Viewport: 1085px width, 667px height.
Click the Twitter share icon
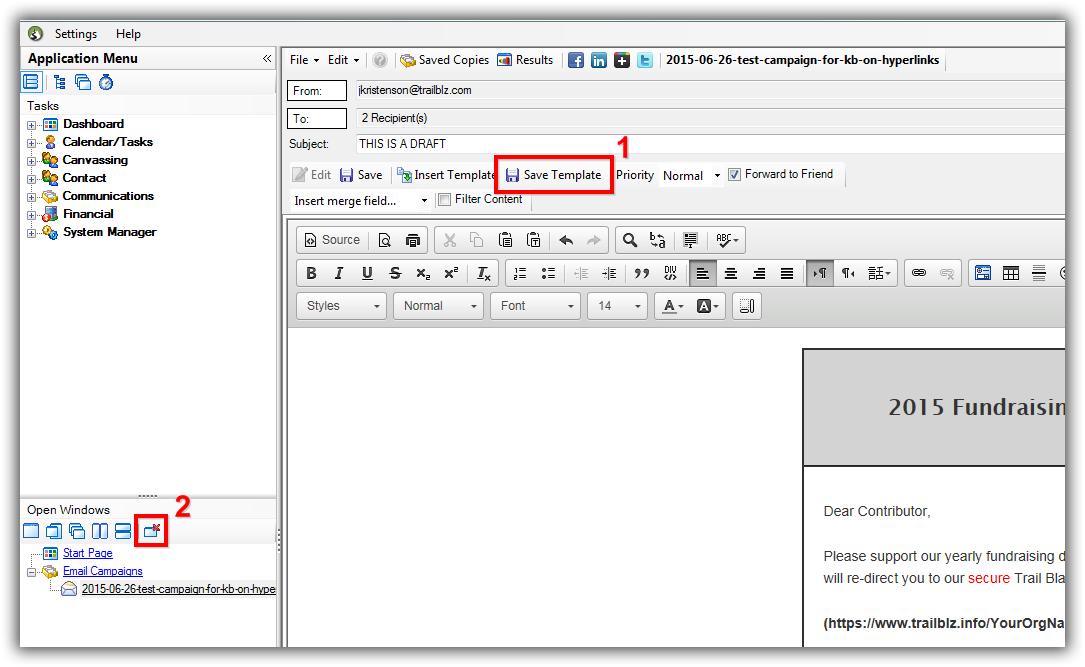(x=646, y=60)
